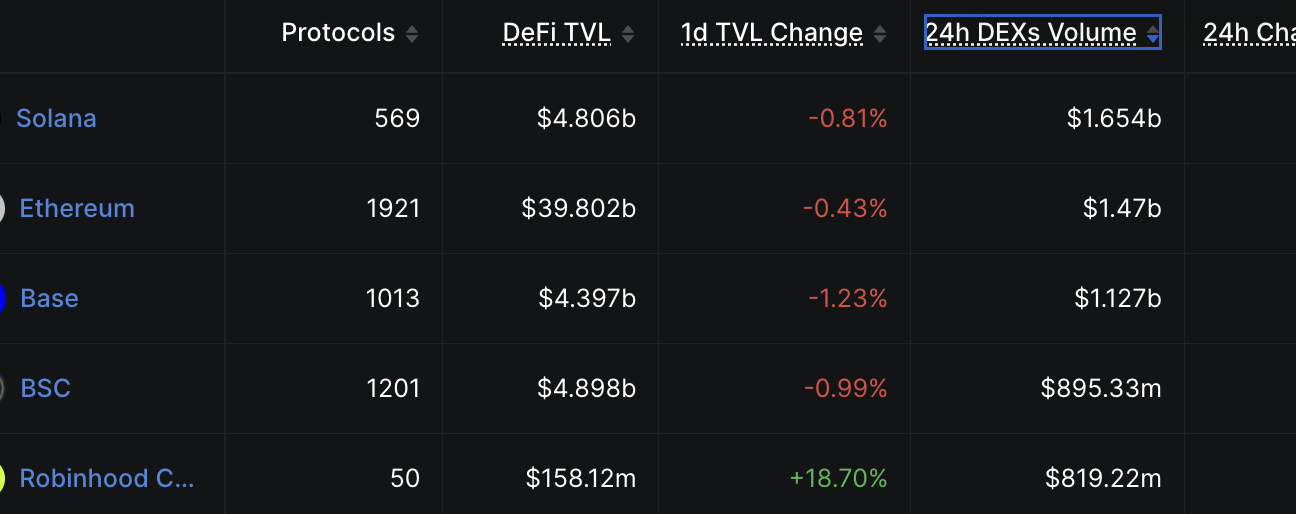Screen dimensions: 1296x514
Task: Open the Ethereum chain page
Action: coord(77,208)
